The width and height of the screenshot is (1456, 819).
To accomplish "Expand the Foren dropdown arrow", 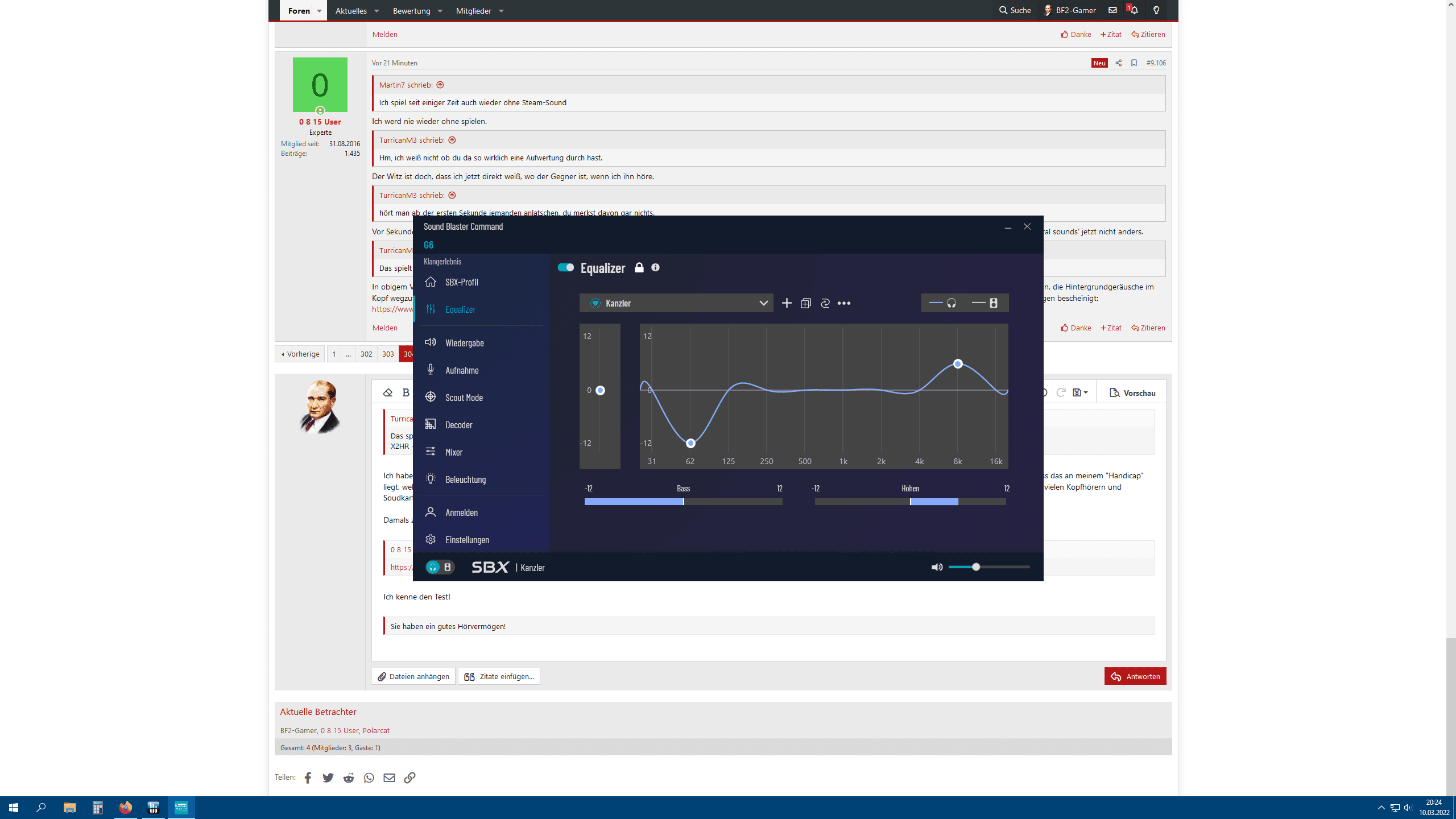I will coord(320,11).
